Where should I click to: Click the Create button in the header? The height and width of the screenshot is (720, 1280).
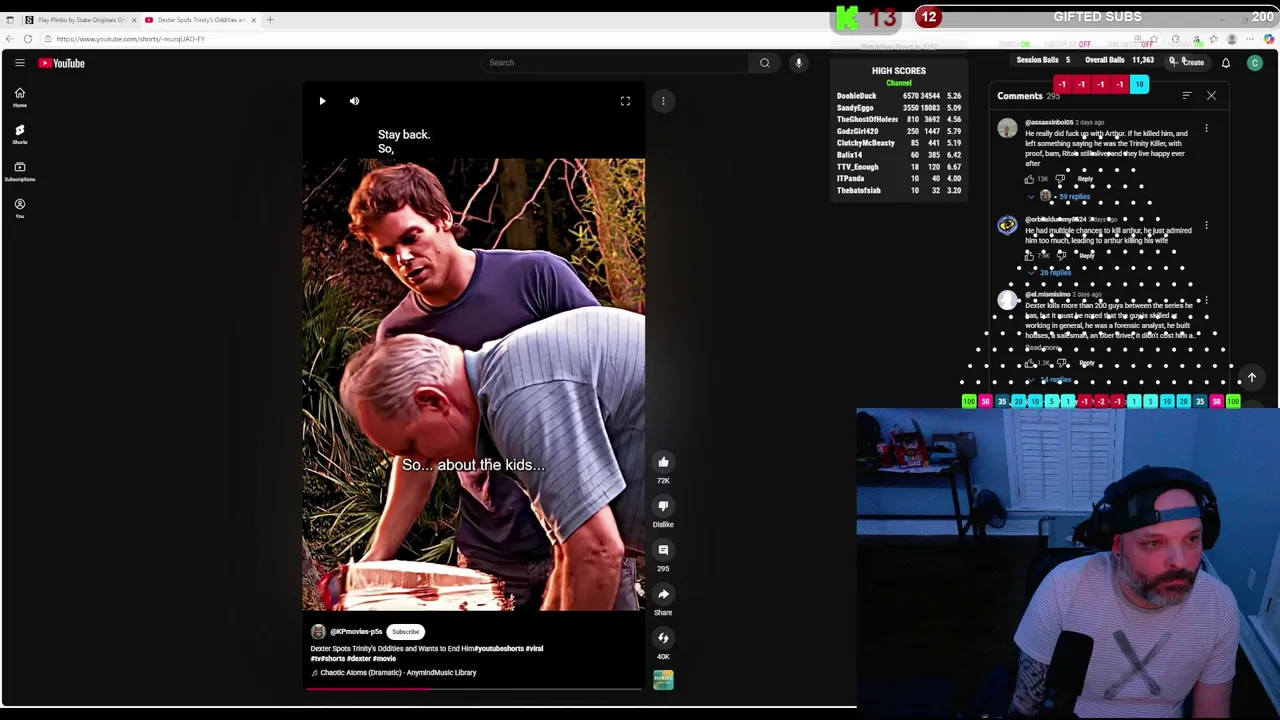(1188, 62)
